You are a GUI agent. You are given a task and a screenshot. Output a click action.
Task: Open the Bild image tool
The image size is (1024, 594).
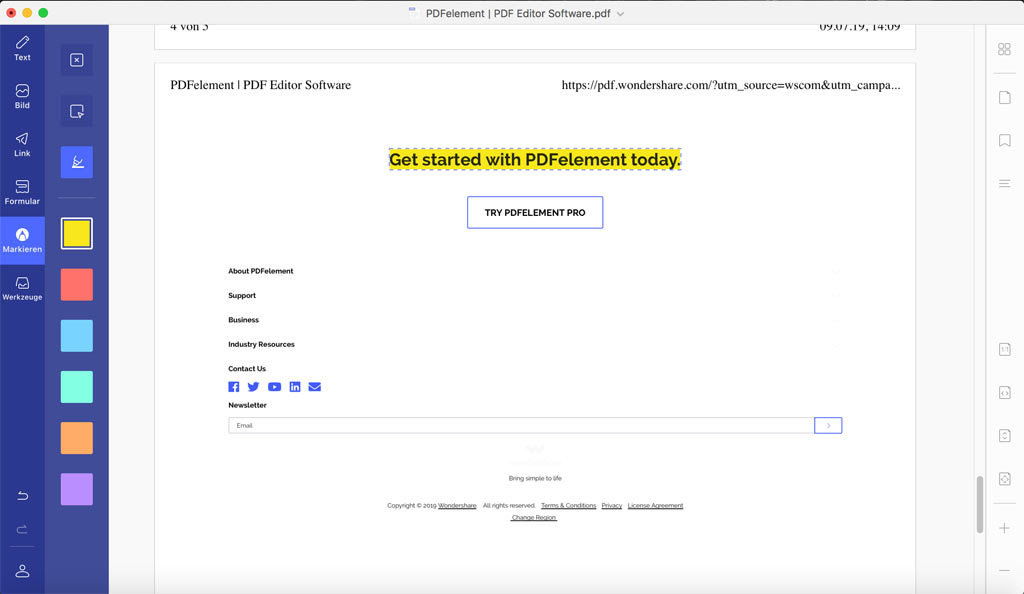tap(22, 97)
